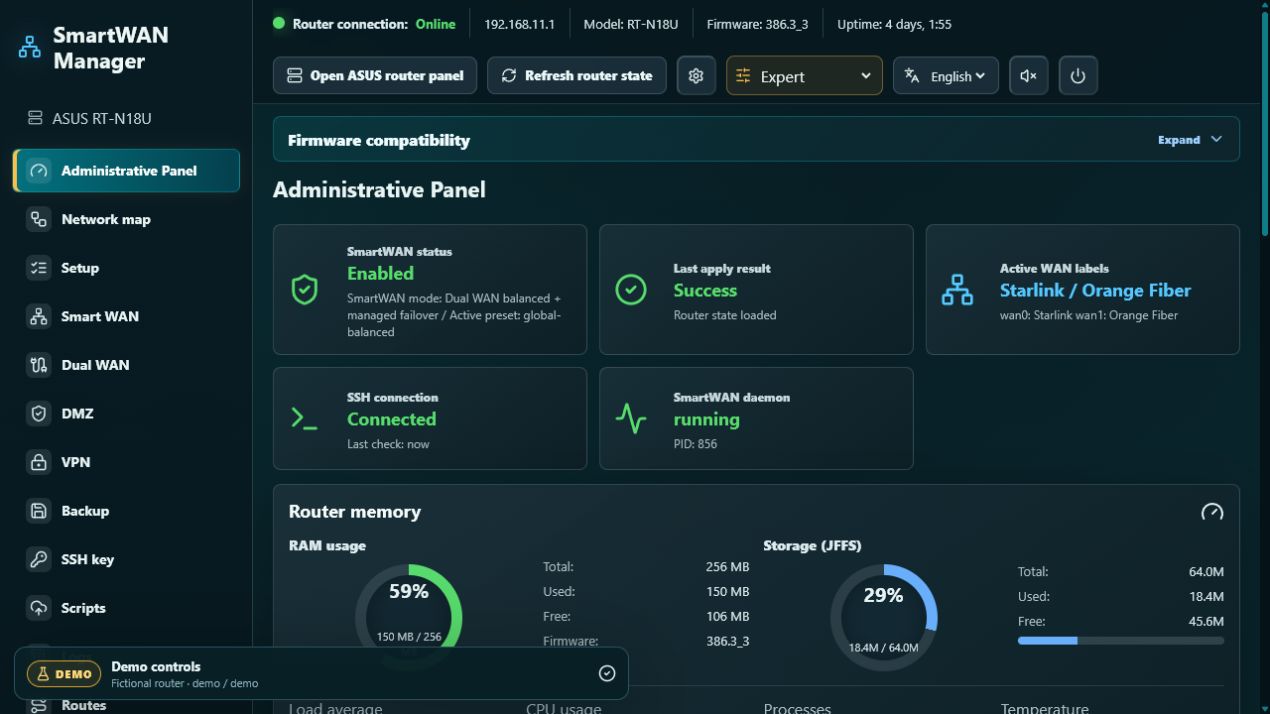This screenshot has width=1270, height=714.
Task: Click the Router memory gauge icon
Action: click(1212, 512)
